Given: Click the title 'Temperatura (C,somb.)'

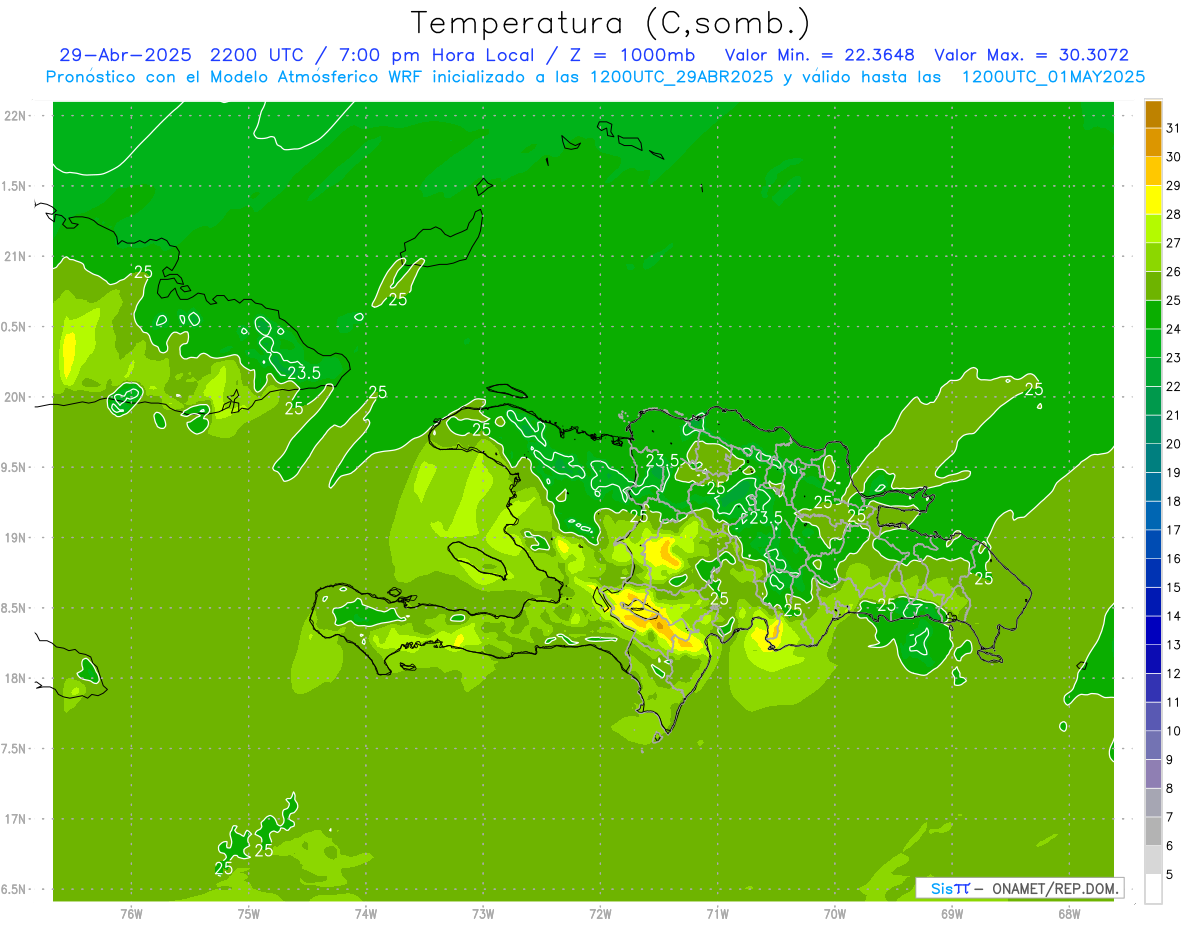Looking at the screenshot, I should click(610, 23).
